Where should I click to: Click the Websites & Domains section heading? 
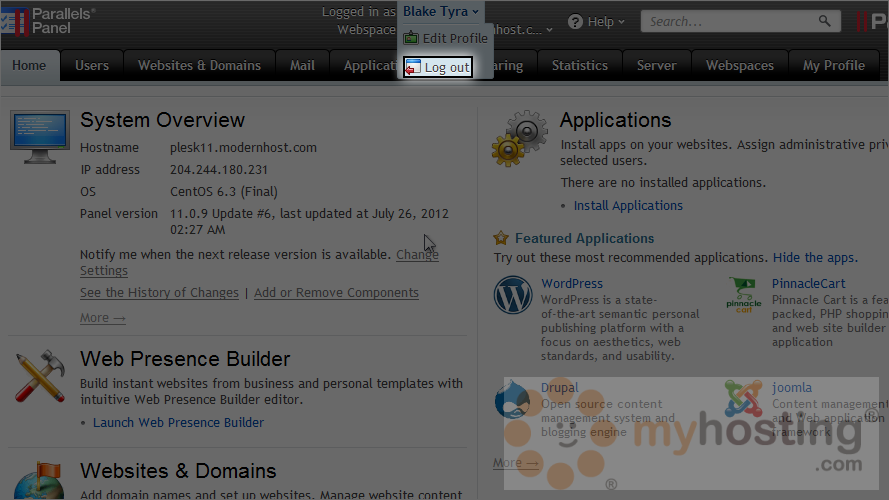coord(178,471)
